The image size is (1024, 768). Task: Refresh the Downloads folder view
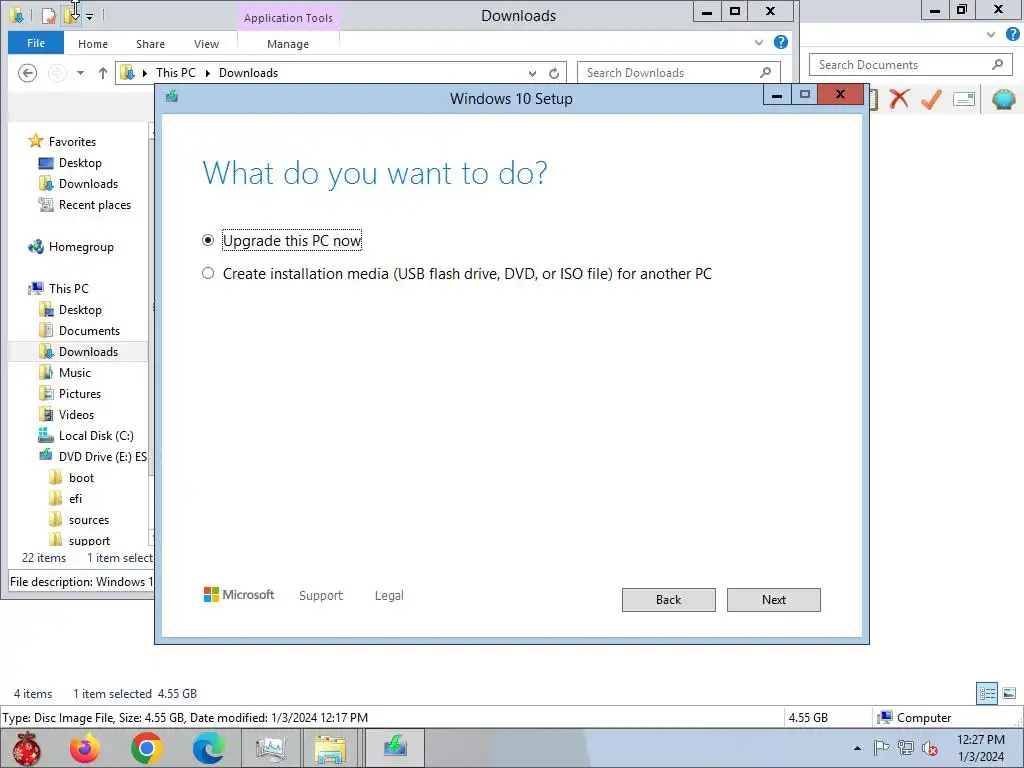[554, 73]
